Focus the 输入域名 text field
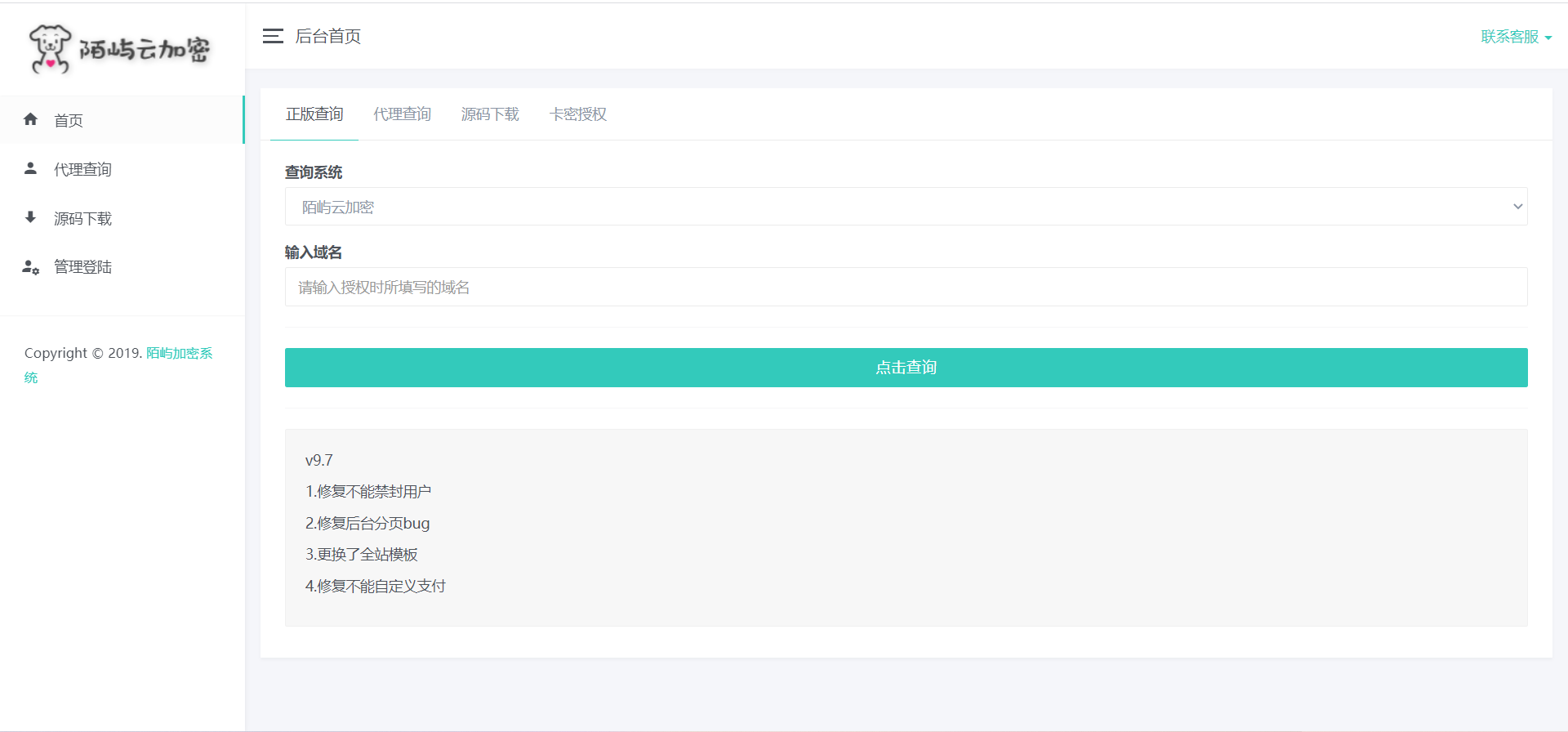The height and width of the screenshot is (732, 1568). pyautogui.click(x=906, y=287)
